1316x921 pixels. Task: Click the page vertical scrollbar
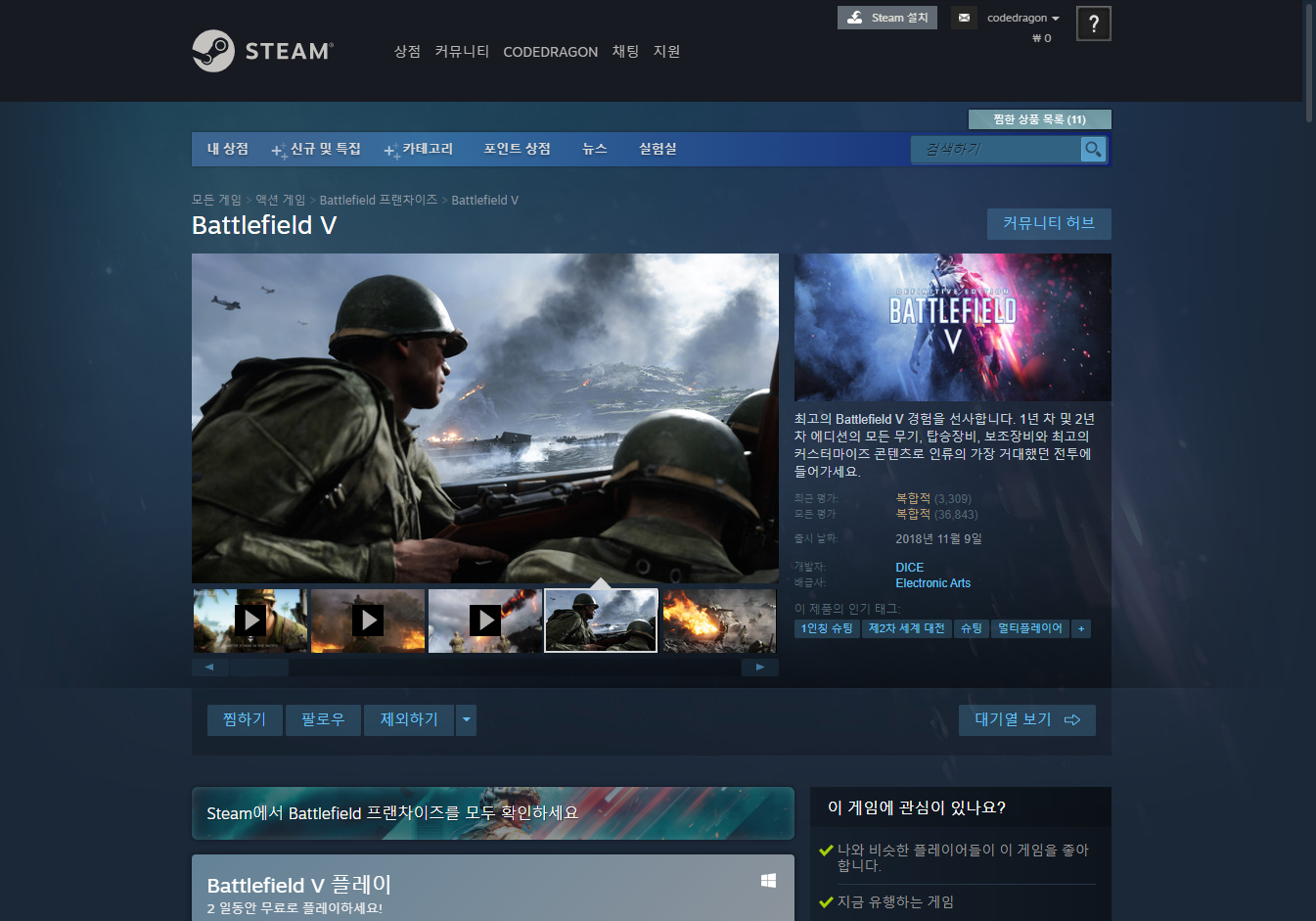(x=1309, y=64)
